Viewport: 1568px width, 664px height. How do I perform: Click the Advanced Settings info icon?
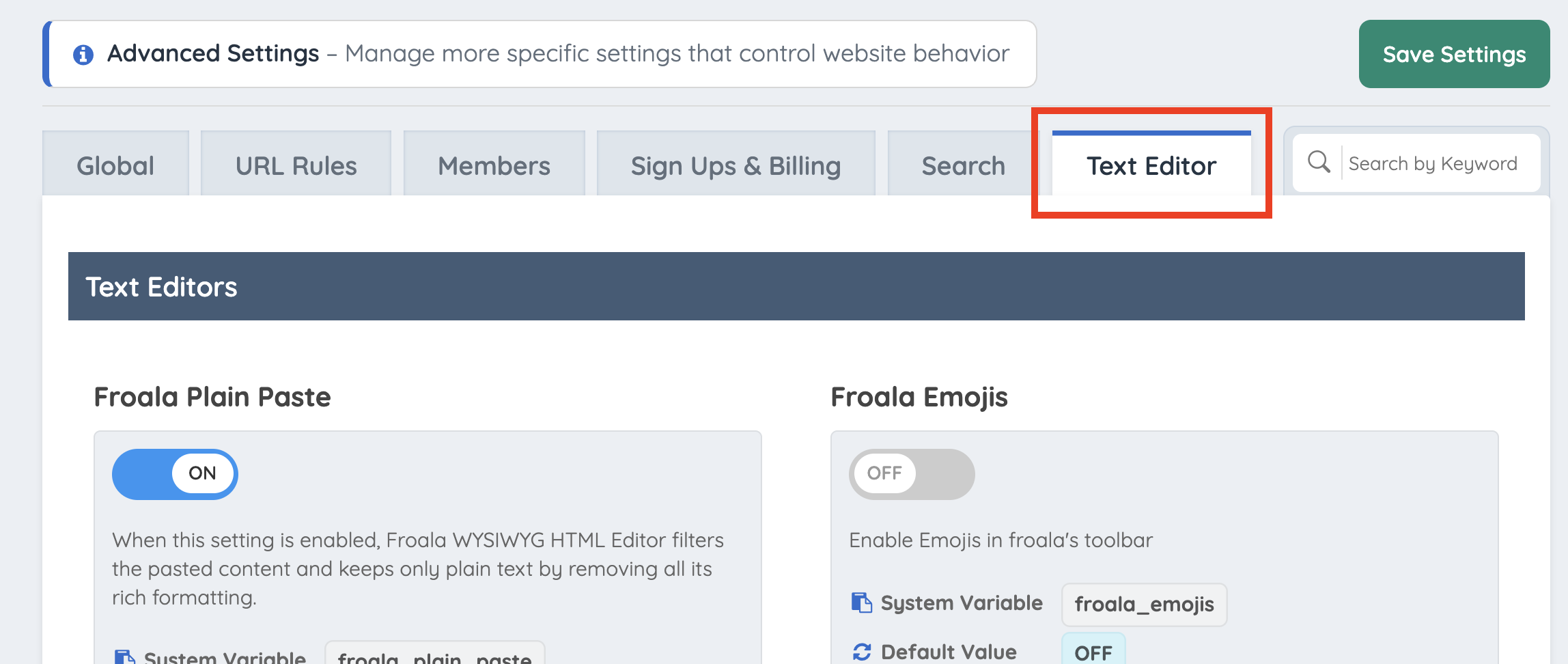tap(83, 55)
